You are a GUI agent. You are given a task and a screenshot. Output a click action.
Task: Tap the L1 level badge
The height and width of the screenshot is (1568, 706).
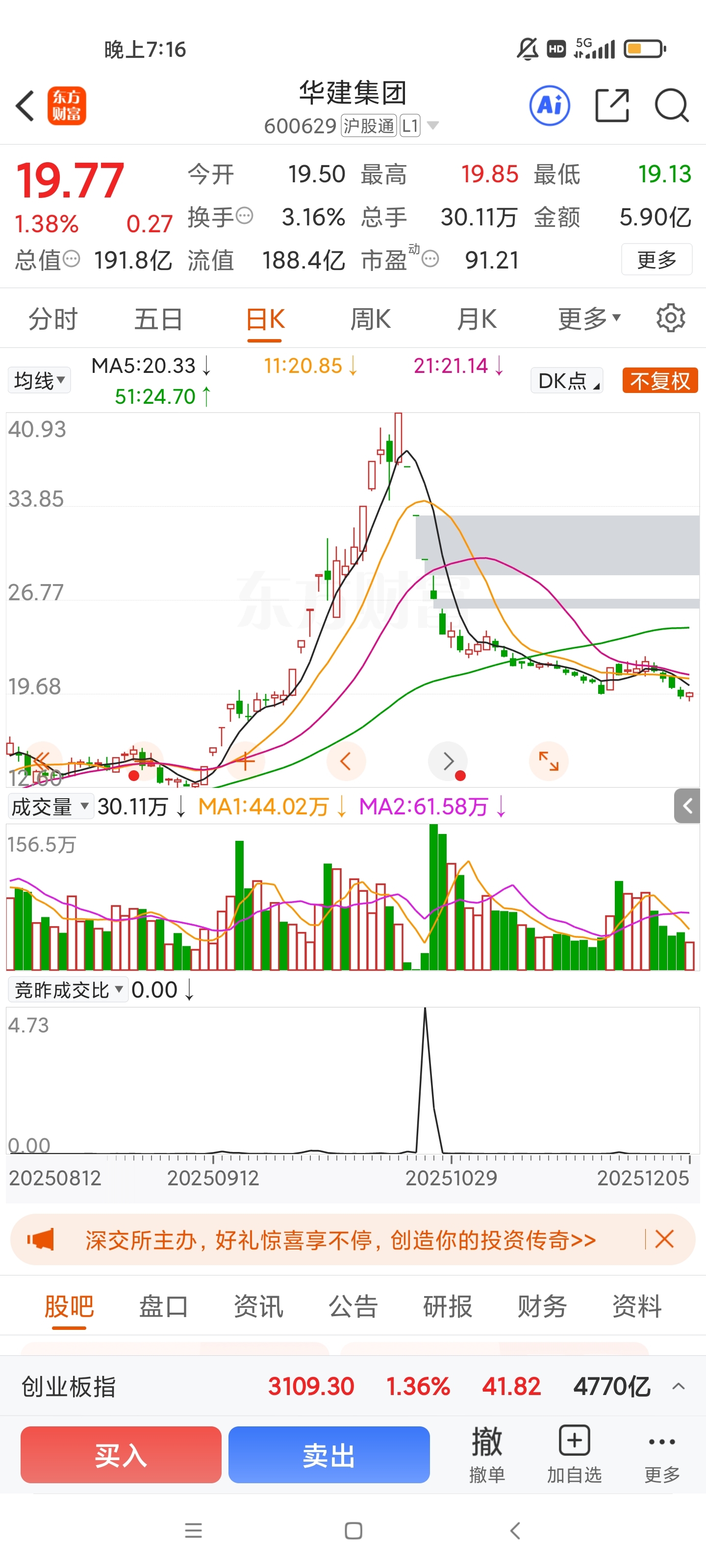[410, 125]
